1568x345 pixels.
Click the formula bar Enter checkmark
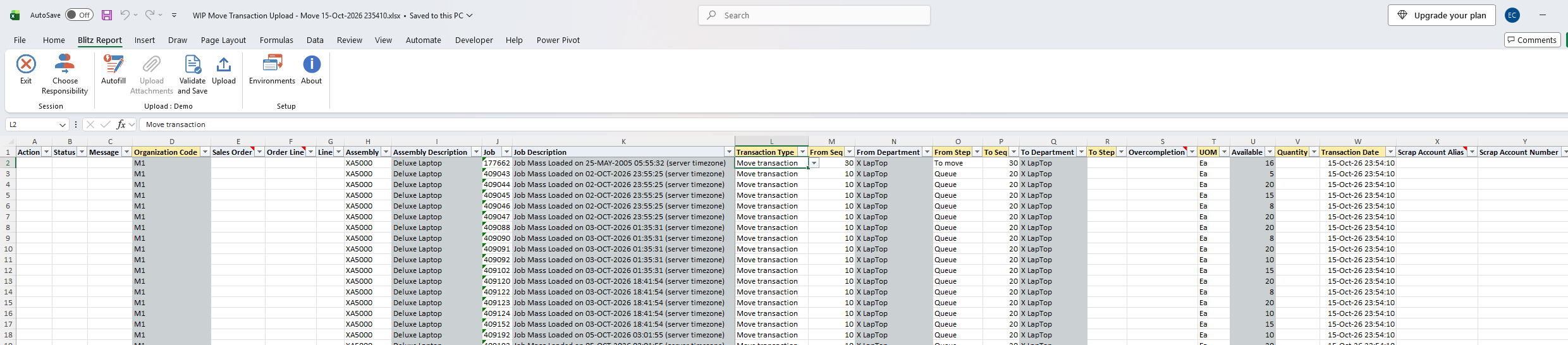[105, 124]
